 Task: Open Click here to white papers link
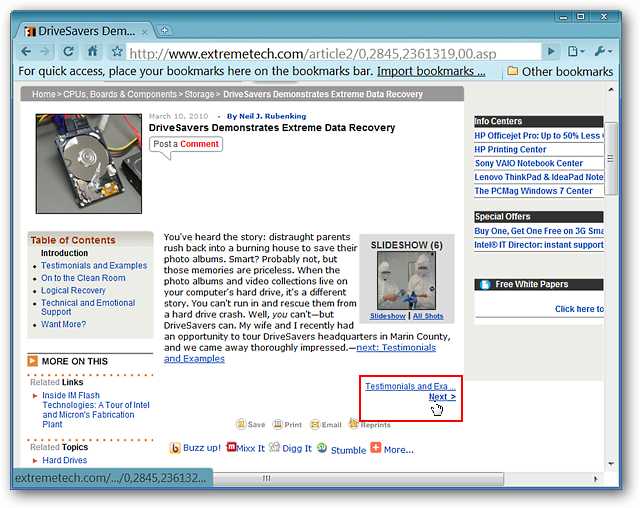(579, 309)
